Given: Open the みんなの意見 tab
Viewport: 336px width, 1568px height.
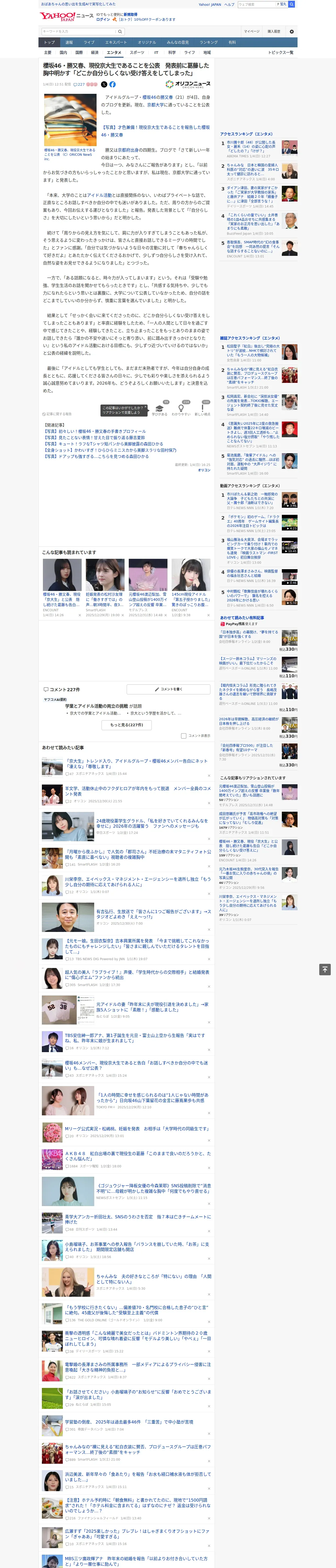Looking at the screenshot, I should 177,43.
